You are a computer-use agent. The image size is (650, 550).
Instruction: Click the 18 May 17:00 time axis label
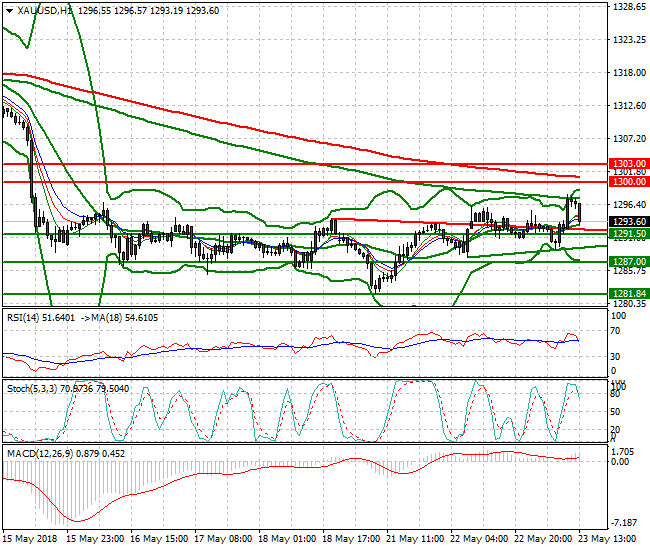click(x=351, y=539)
